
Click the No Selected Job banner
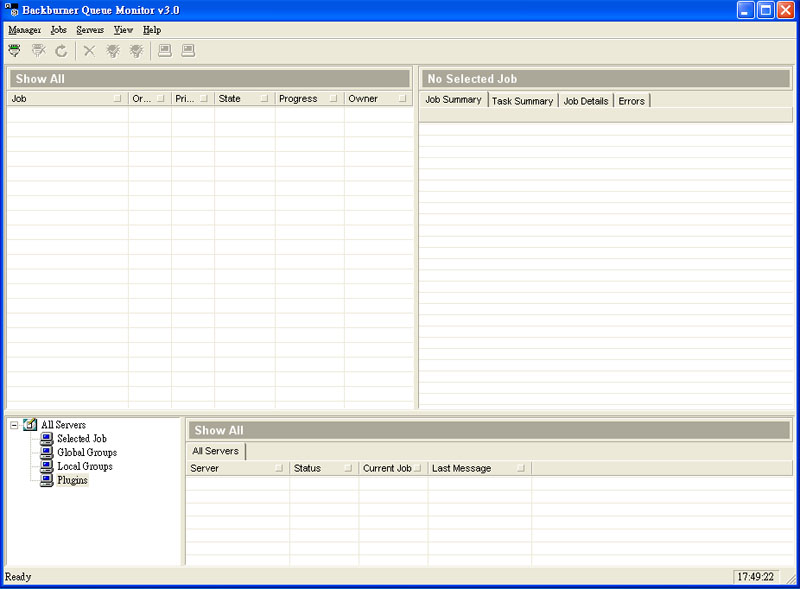coord(606,79)
